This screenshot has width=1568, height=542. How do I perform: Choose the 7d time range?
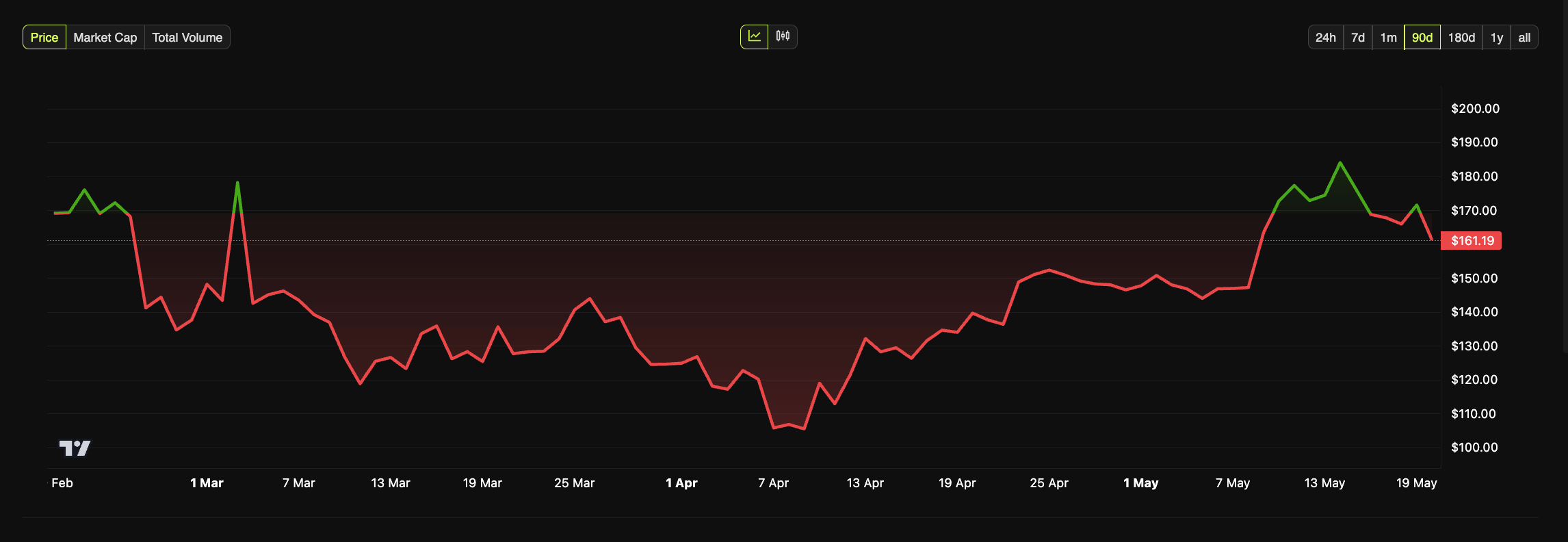[x=1358, y=38]
